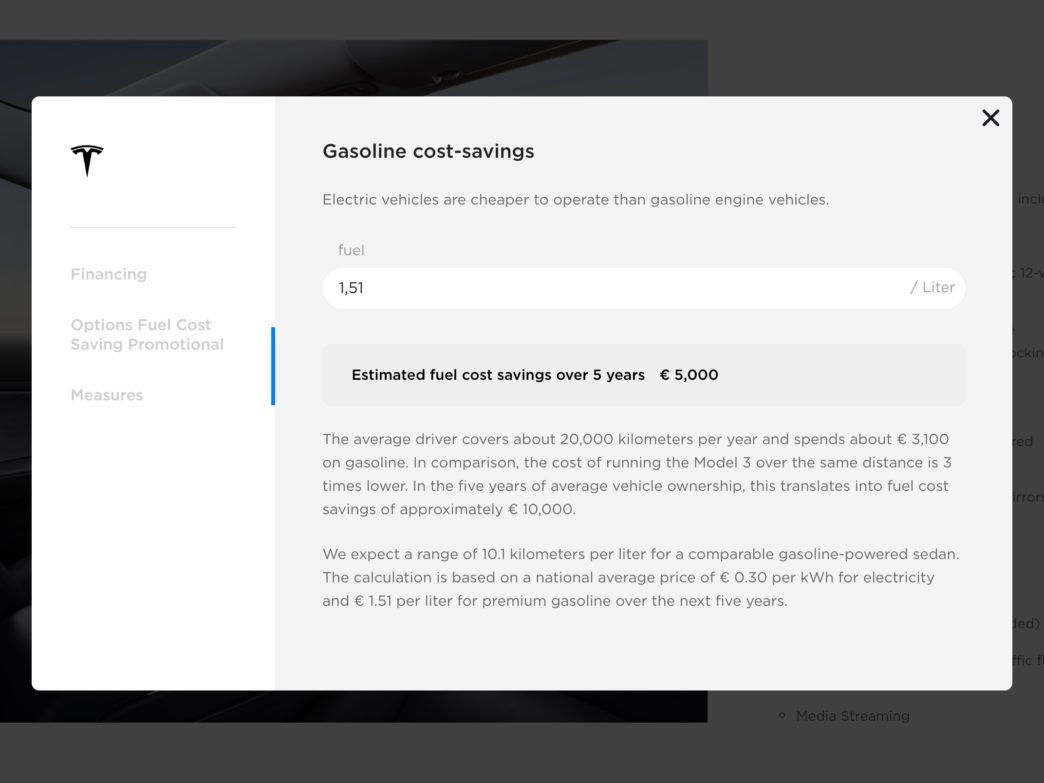Click the paragraph mentioning 10.1 kilometers per liter
Image resolution: width=1044 pixels, height=783 pixels.
coord(641,577)
